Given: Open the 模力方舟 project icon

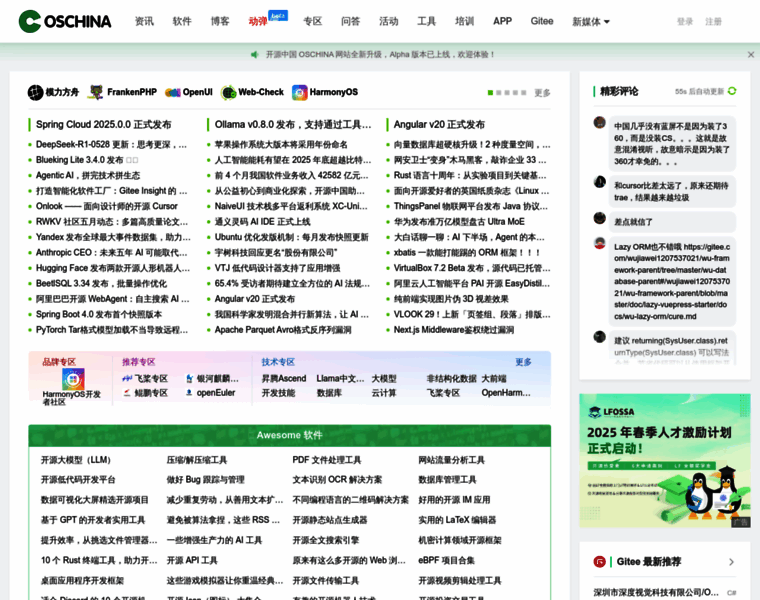Looking at the screenshot, I should point(35,92).
